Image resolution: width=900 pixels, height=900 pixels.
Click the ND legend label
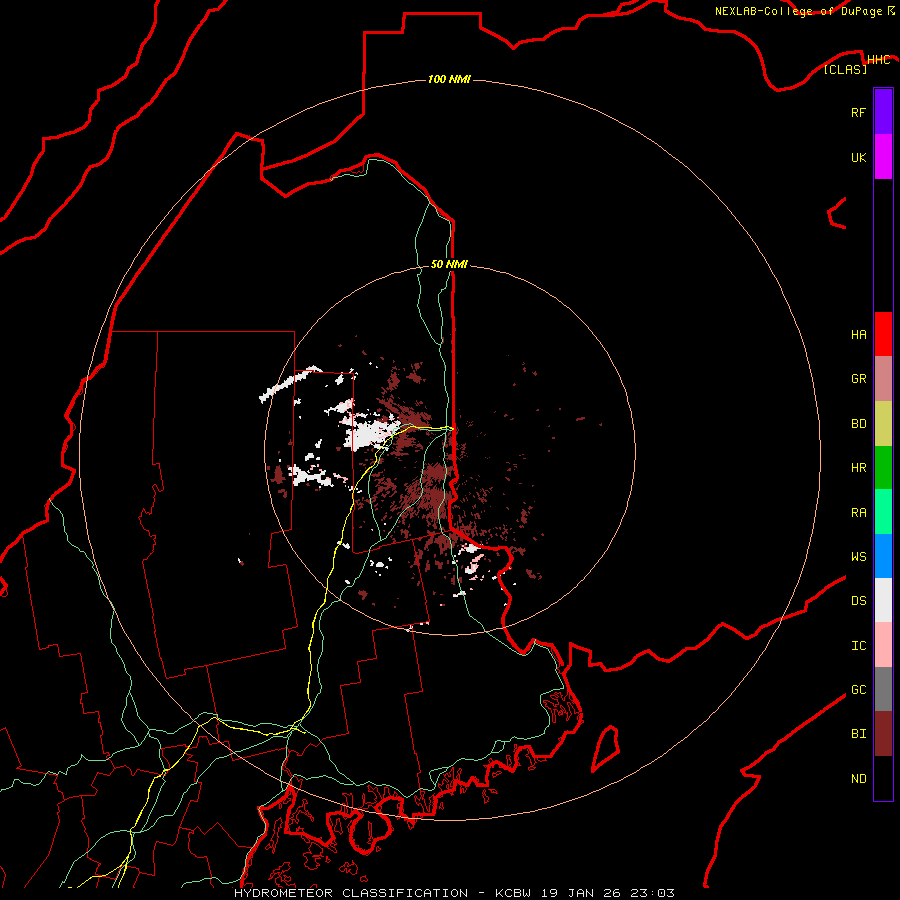[x=858, y=779]
